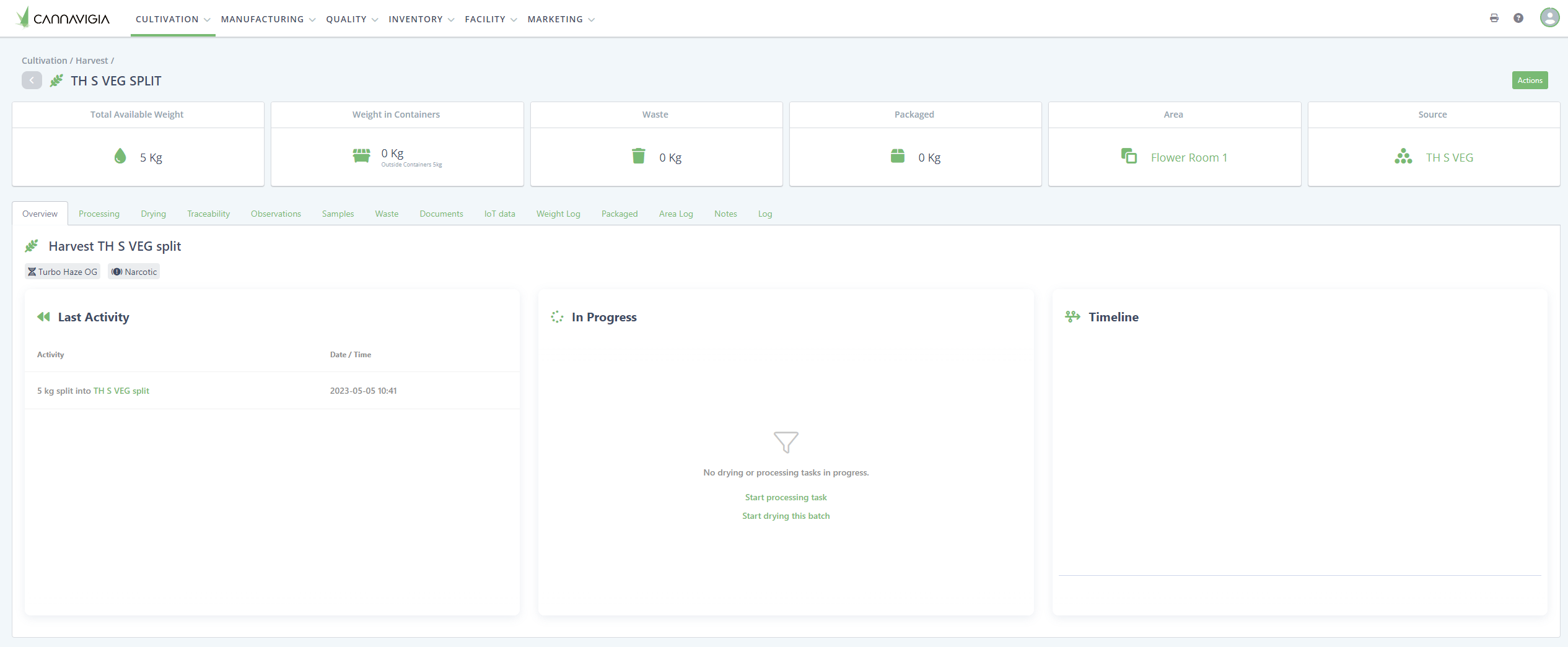Open the help question mark icon

pyautogui.click(x=1518, y=18)
